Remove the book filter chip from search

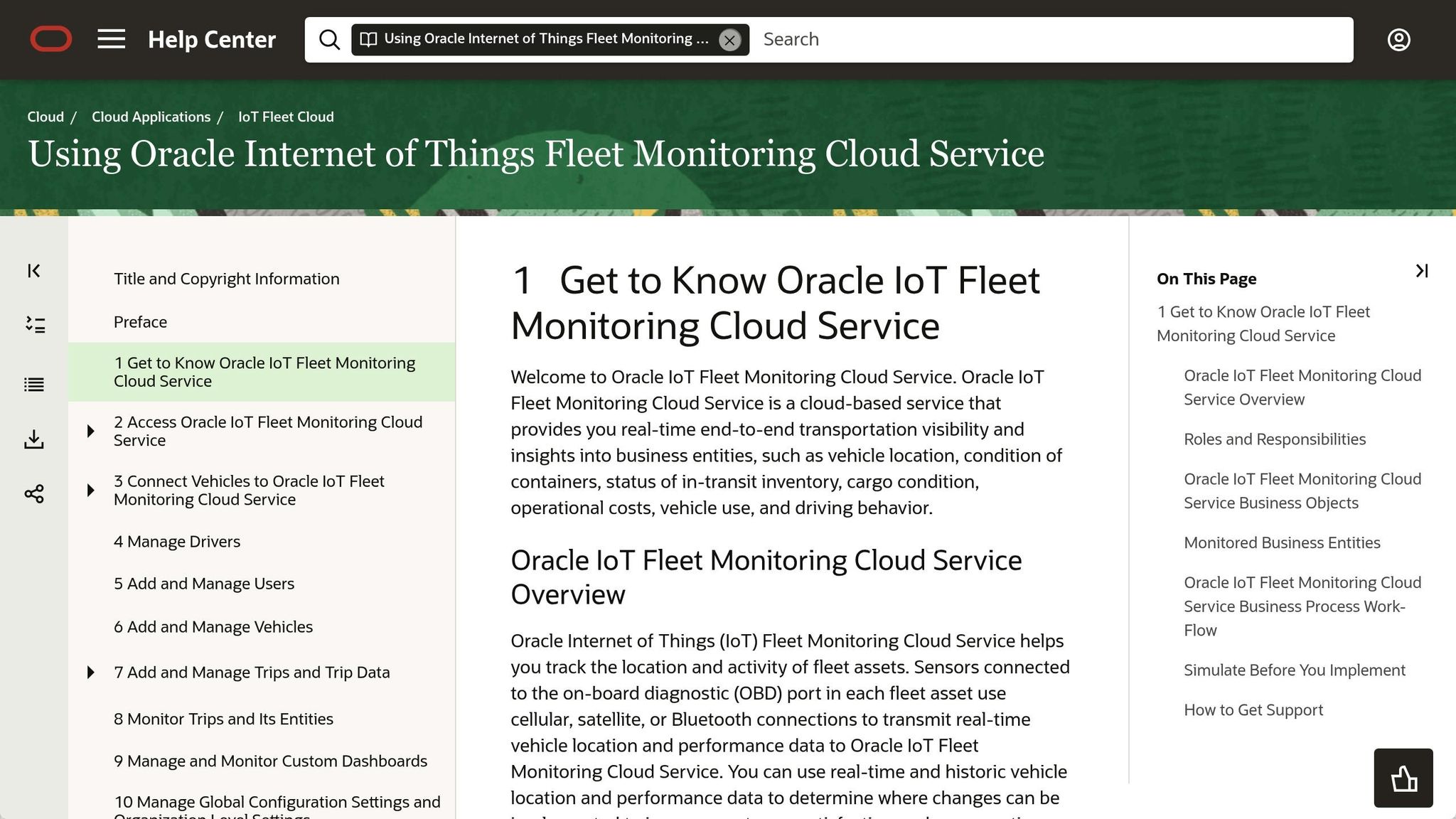click(x=729, y=40)
